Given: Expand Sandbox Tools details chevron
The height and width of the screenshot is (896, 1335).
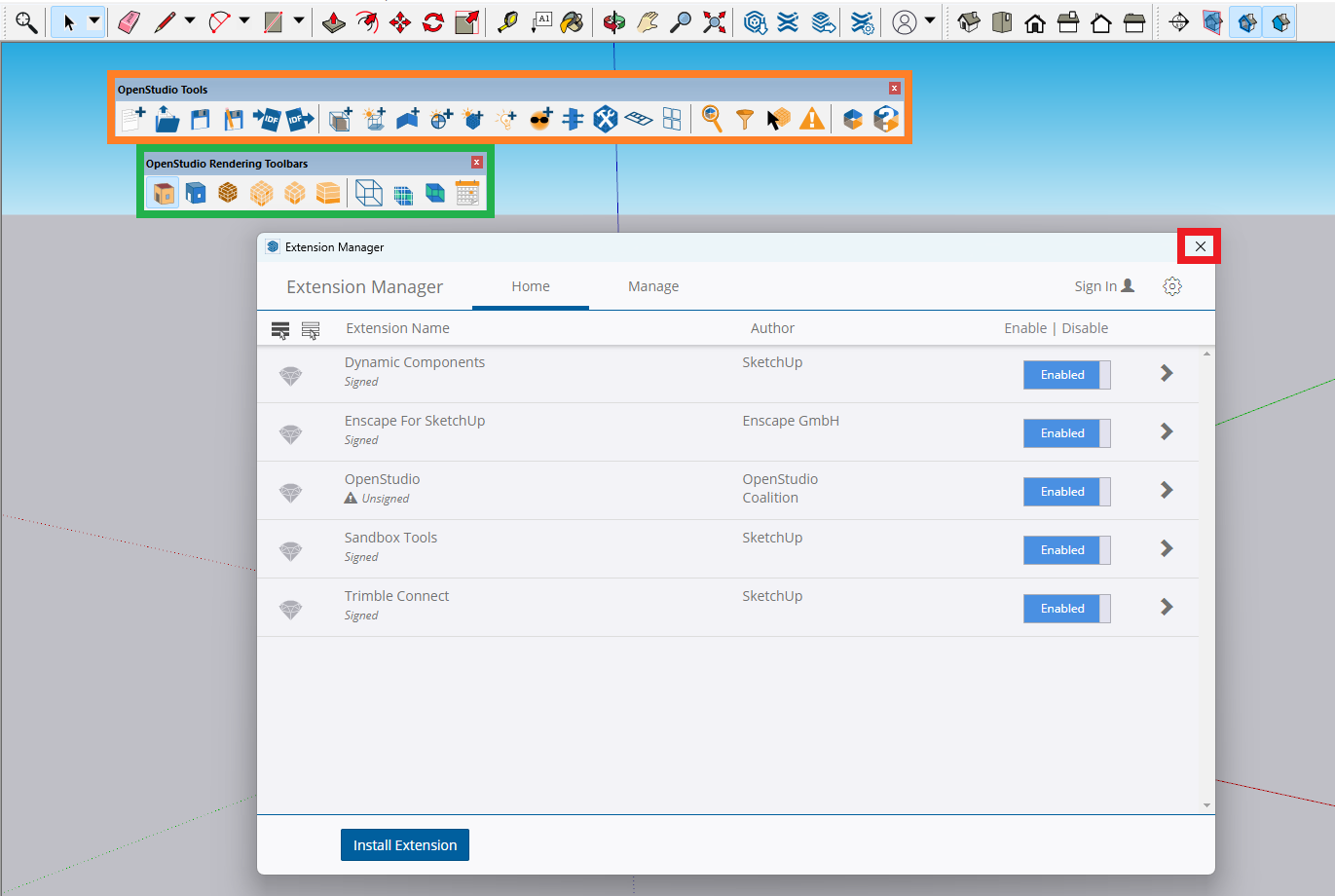Looking at the screenshot, I should tap(1167, 548).
